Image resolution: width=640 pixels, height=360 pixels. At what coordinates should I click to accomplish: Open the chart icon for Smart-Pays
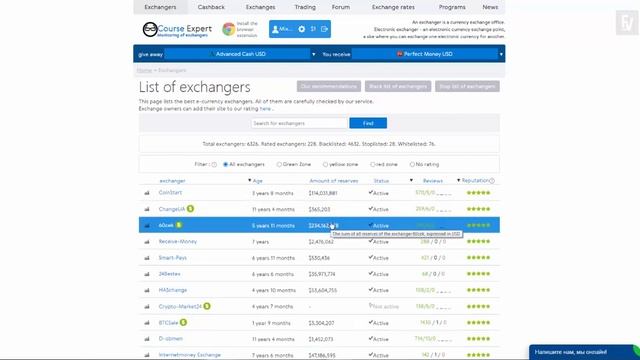click(147, 258)
